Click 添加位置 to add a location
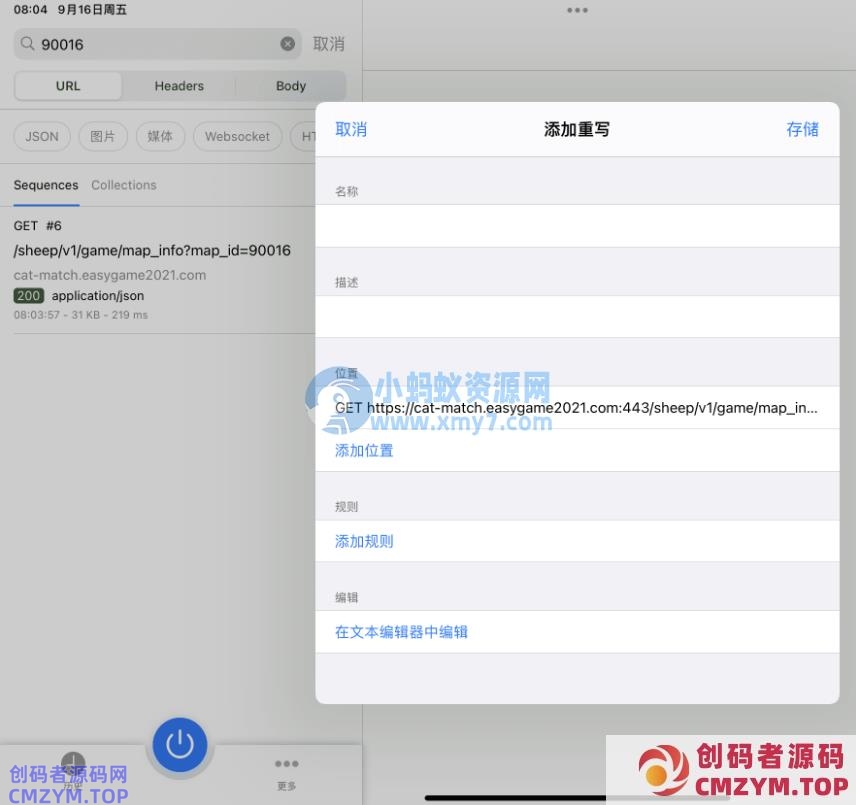 coord(364,450)
